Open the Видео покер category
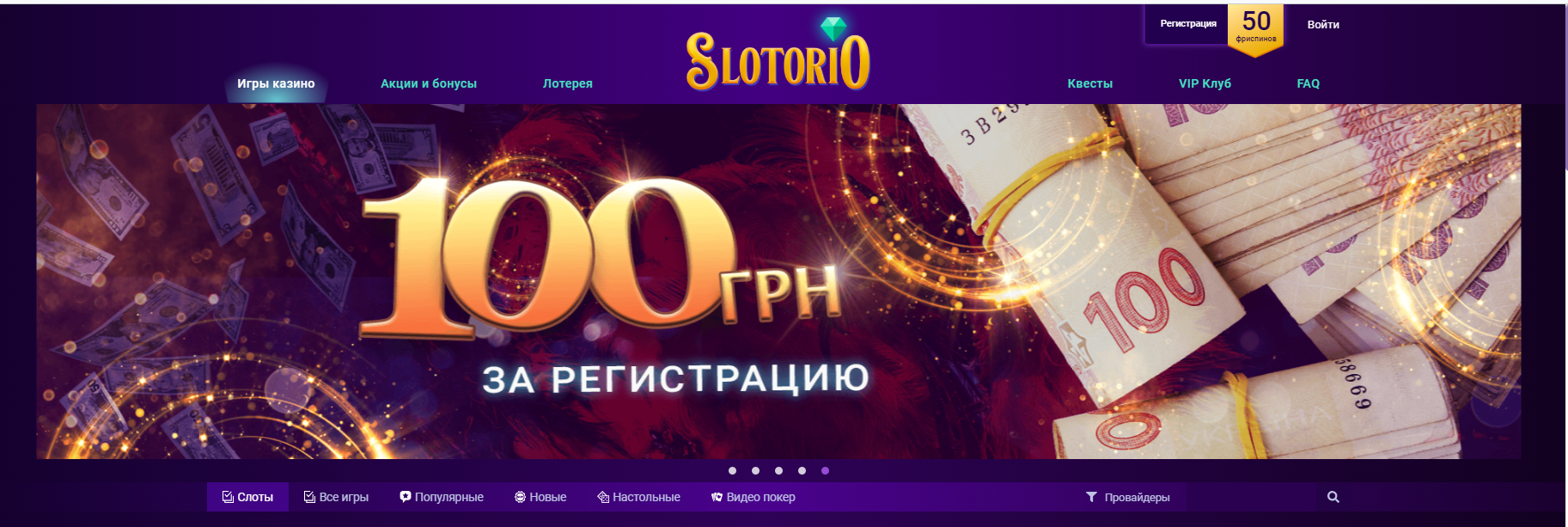1568x527 pixels. tap(753, 497)
